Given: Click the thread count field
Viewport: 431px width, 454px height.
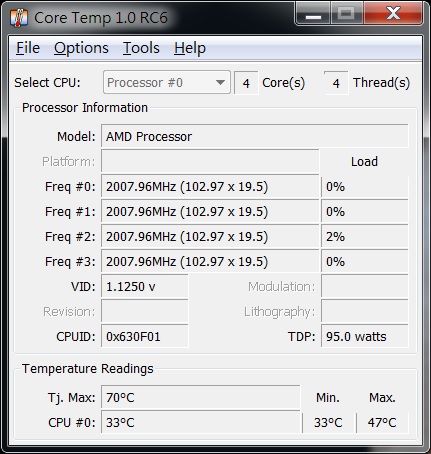Looking at the screenshot, I should coord(336,83).
